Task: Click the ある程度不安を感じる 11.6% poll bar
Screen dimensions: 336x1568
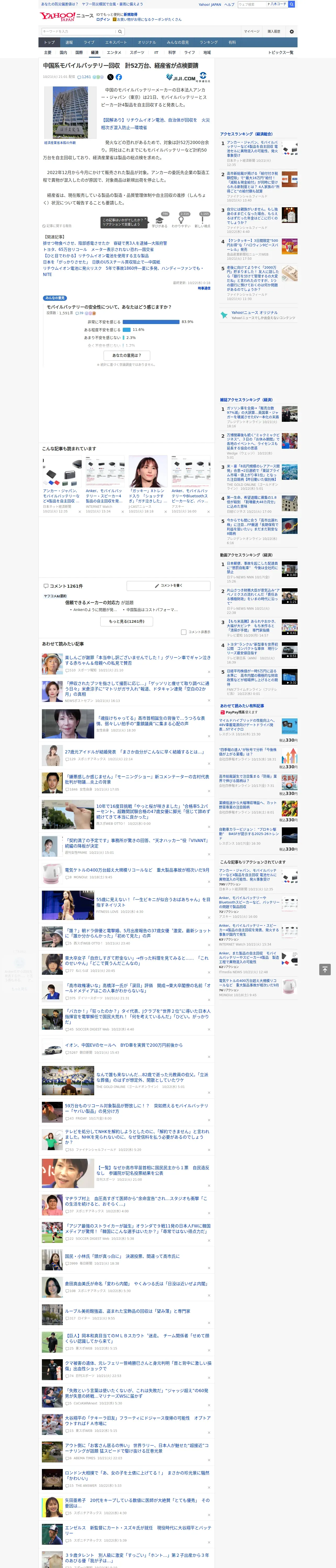Action: tap(127, 330)
